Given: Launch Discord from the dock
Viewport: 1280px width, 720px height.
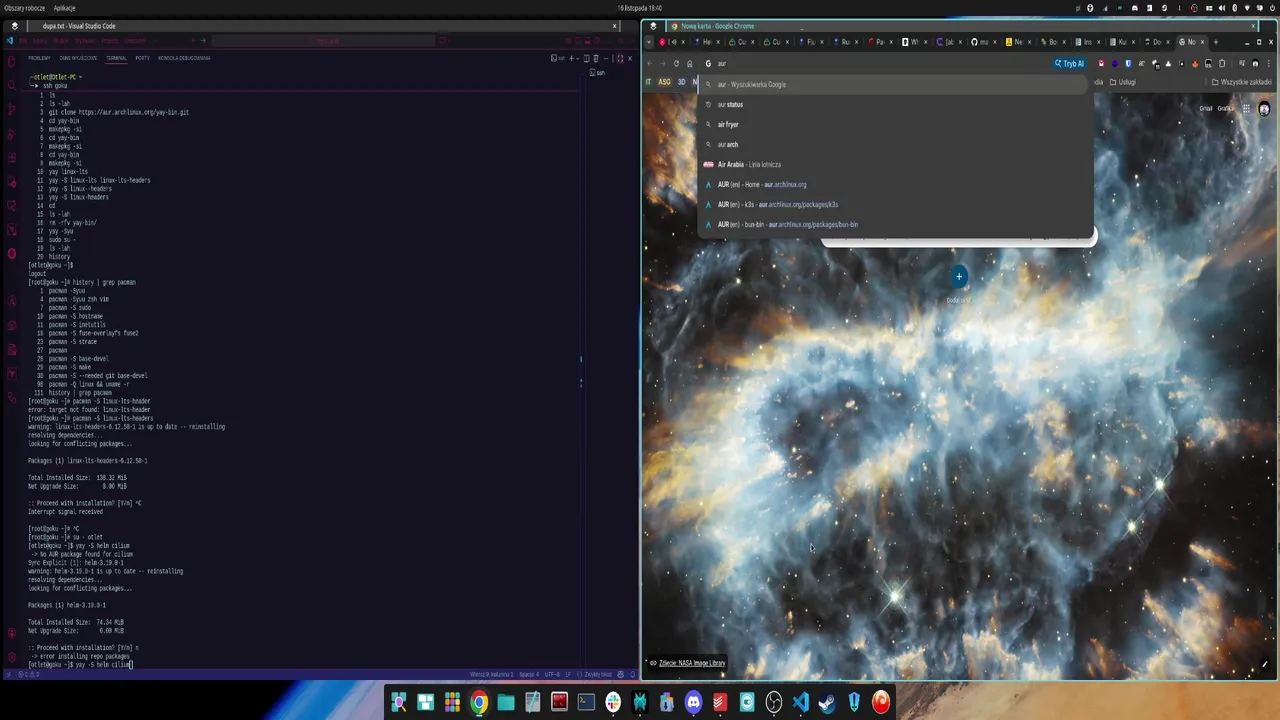Looking at the screenshot, I should pyautogui.click(x=693, y=702).
